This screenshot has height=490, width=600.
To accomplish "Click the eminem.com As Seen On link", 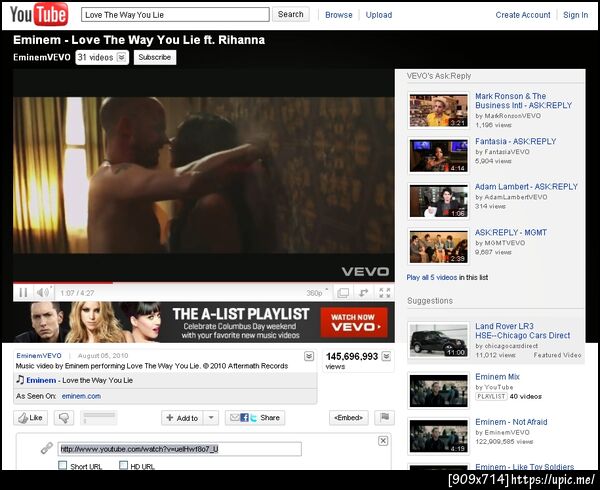I will [81, 396].
